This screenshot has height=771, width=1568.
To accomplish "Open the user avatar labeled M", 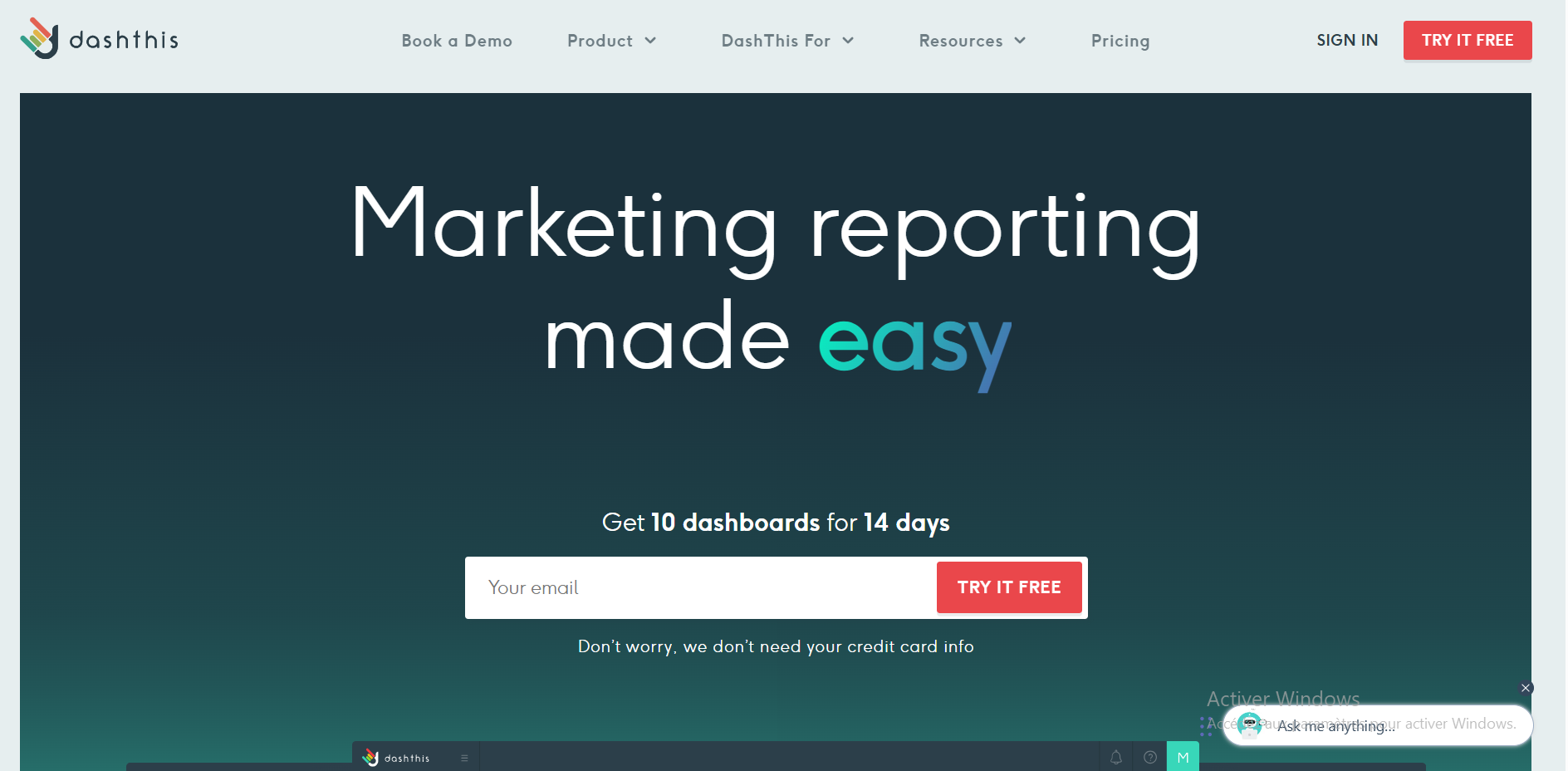I will tap(1183, 757).
